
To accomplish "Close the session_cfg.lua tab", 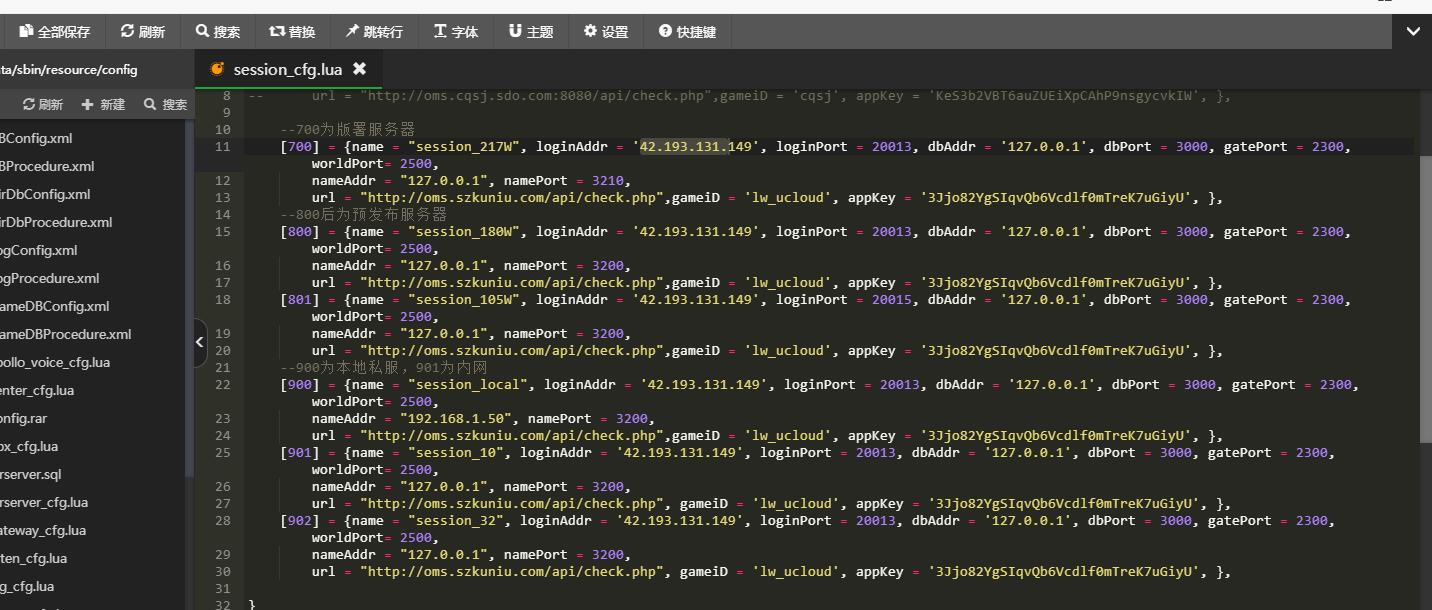I will 360,69.
